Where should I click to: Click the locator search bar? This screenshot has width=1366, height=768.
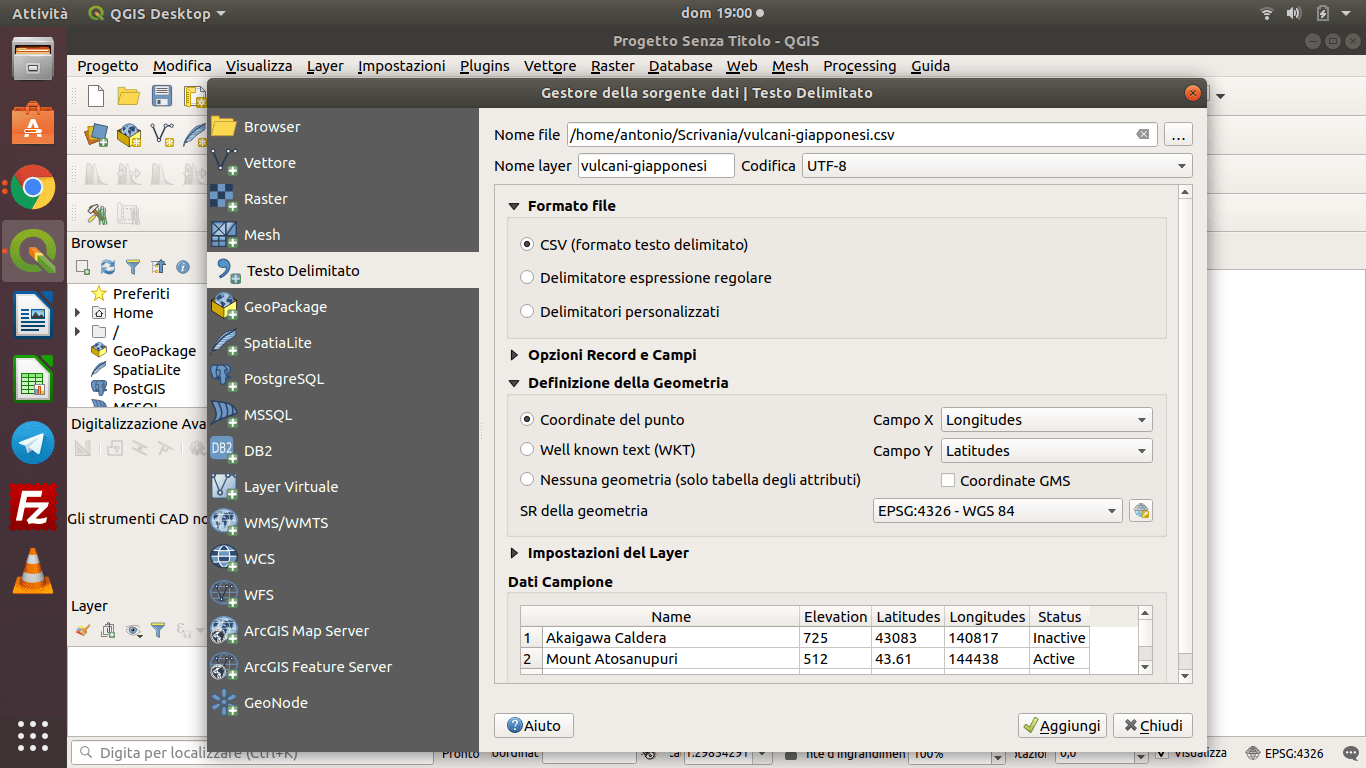(x=253, y=753)
